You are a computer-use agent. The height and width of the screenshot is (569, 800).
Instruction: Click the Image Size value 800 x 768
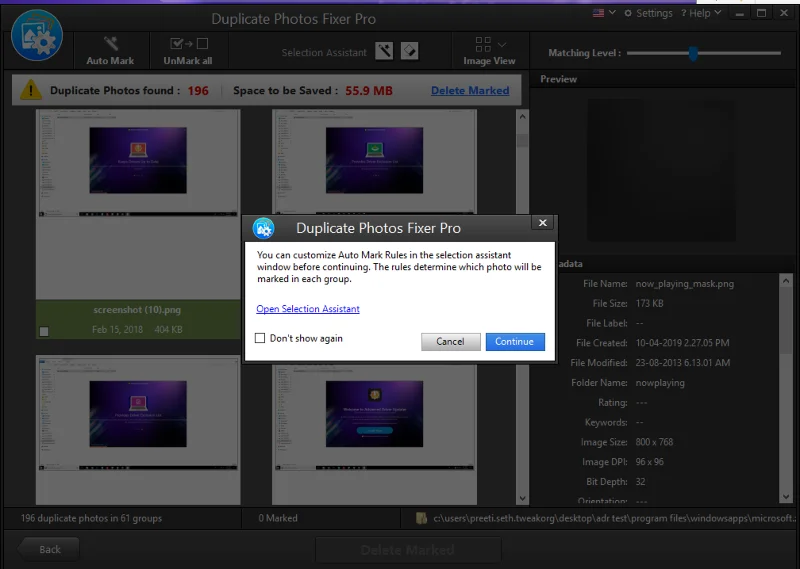pos(654,442)
